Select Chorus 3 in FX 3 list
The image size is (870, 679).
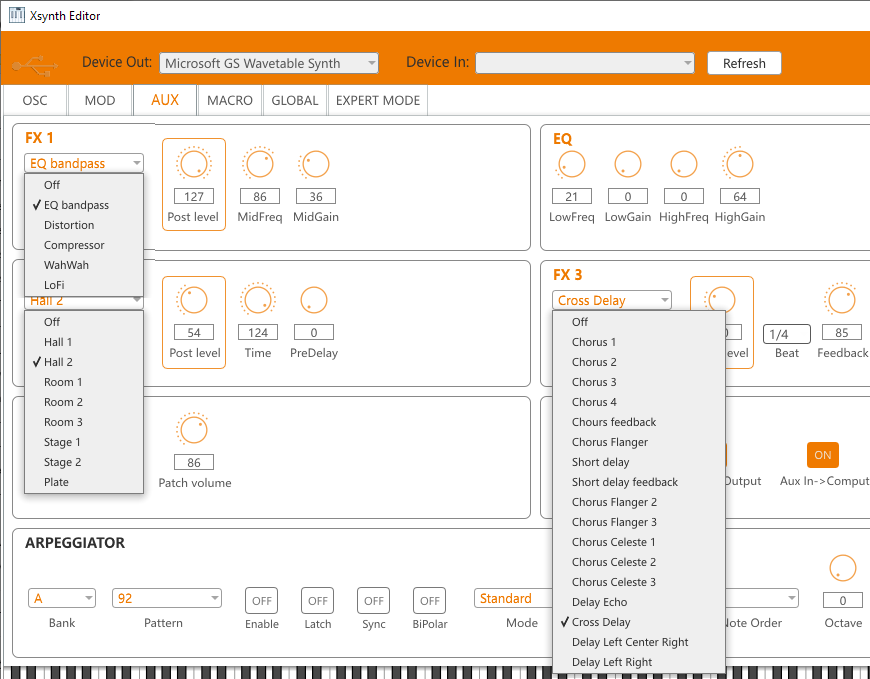click(x=639, y=382)
